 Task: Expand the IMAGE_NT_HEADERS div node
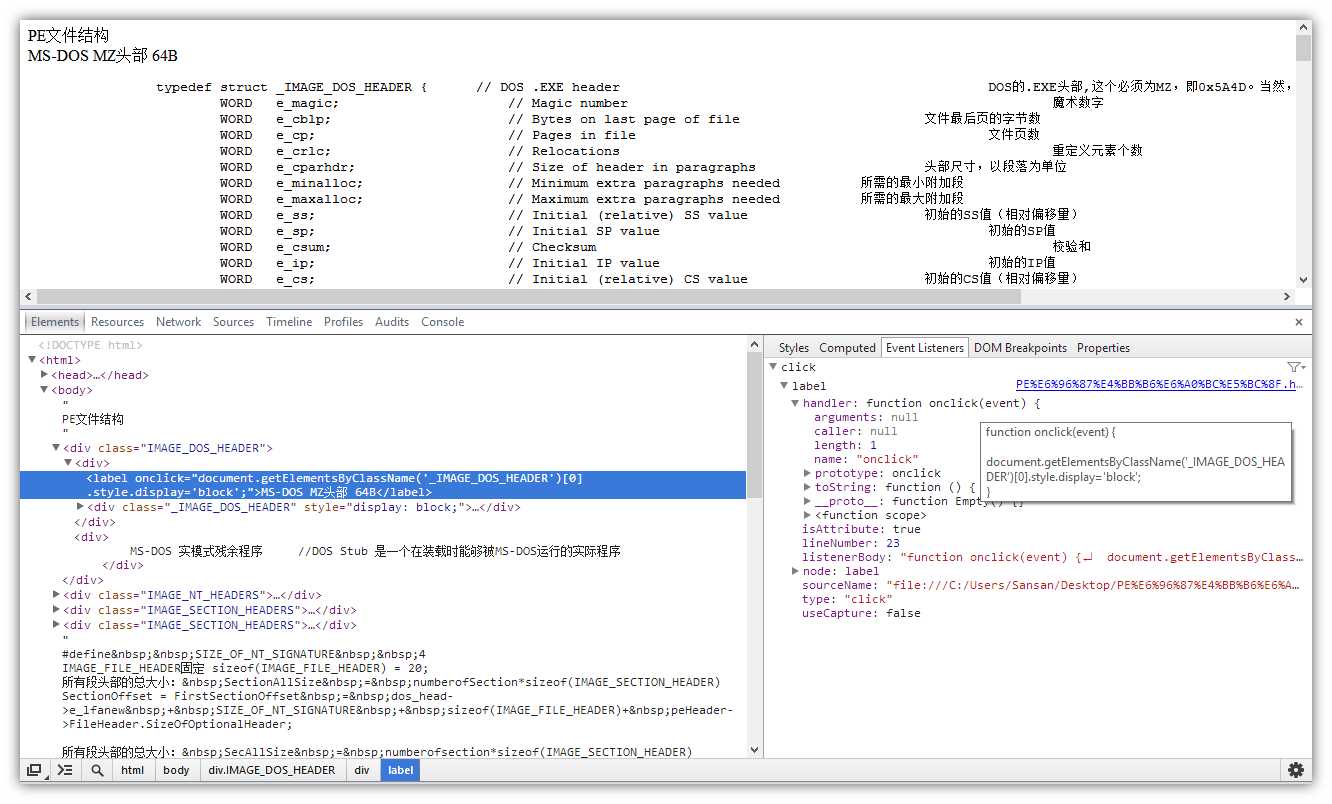click(57, 595)
